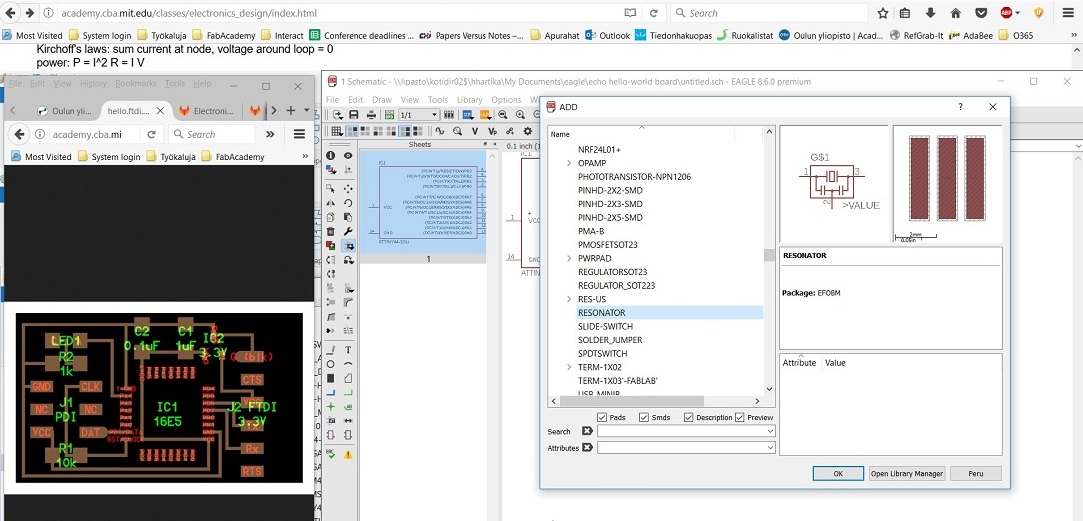Screen dimensions: 1083x521
Task: Open the Search field dropdown in ADD dialog
Action: point(770,431)
